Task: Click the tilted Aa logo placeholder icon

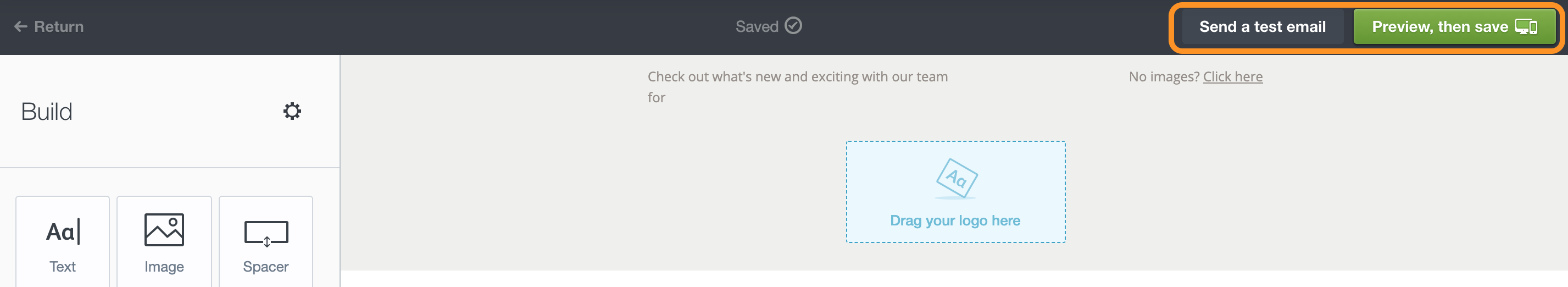Action: pyautogui.click(x=957, y=179)
